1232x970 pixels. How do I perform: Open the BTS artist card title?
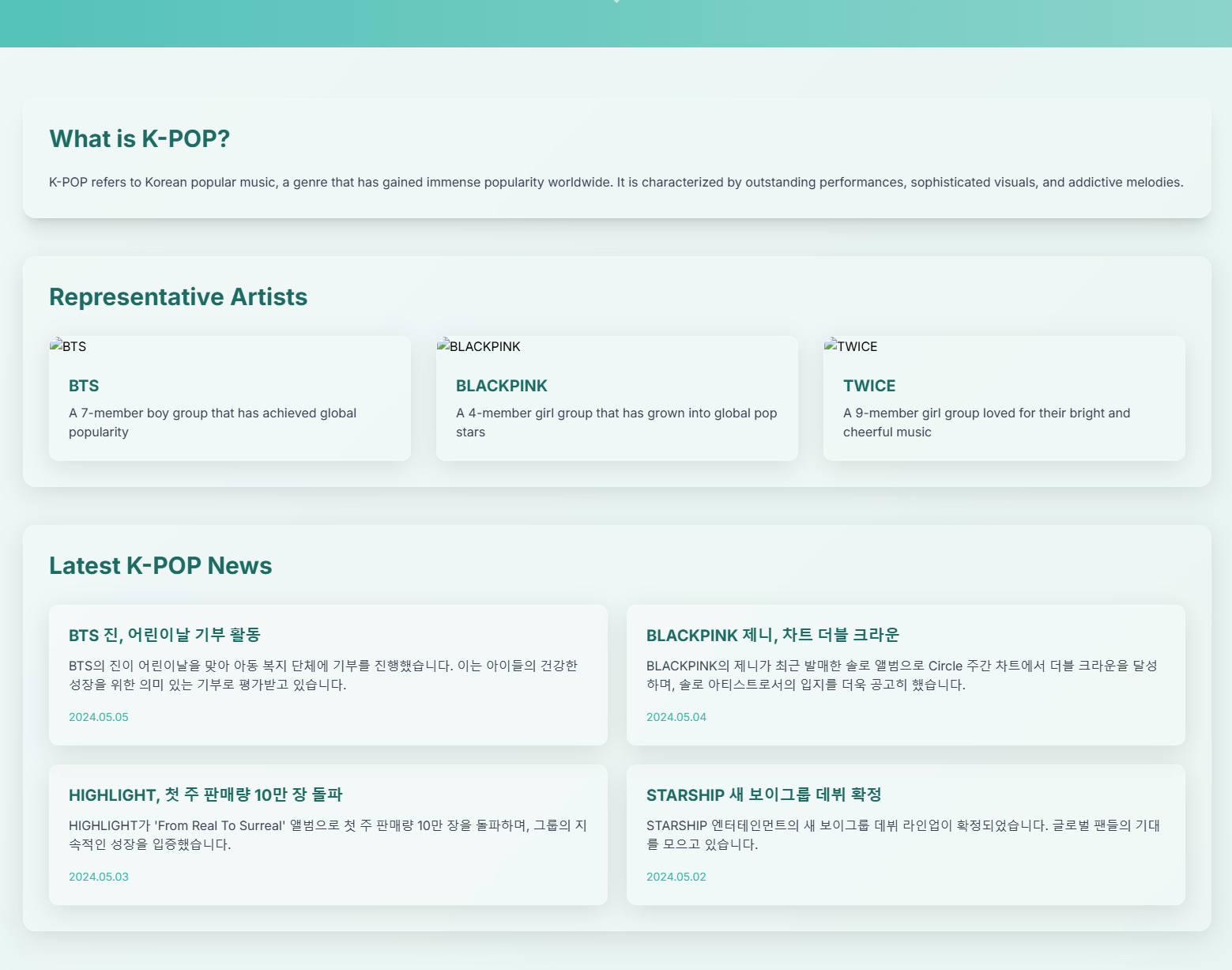(84, 386)
